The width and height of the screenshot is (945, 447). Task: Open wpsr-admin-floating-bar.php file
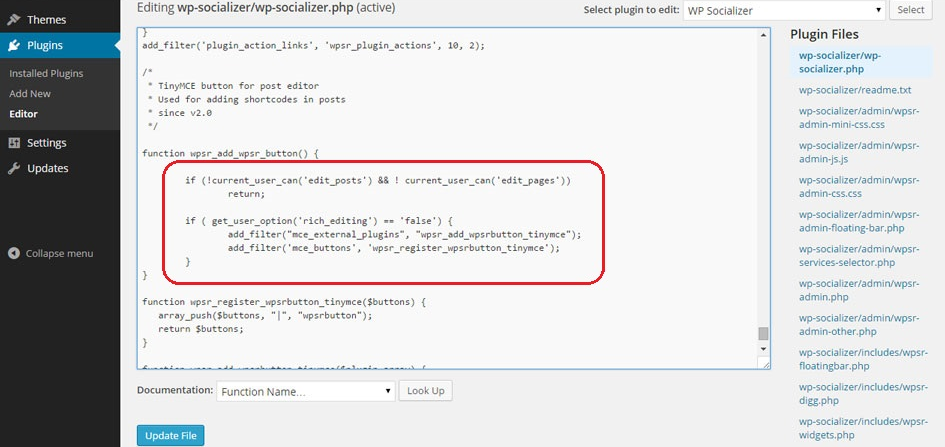coord(859,221)
